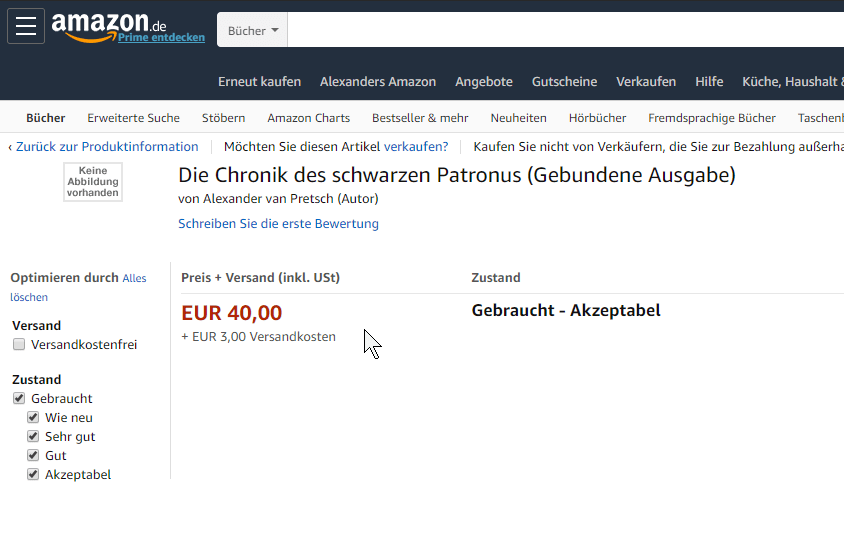Viewport: 844px width, 549px height.
Task: Click the Amazon.de logo
Action: [x=108, y=23]
